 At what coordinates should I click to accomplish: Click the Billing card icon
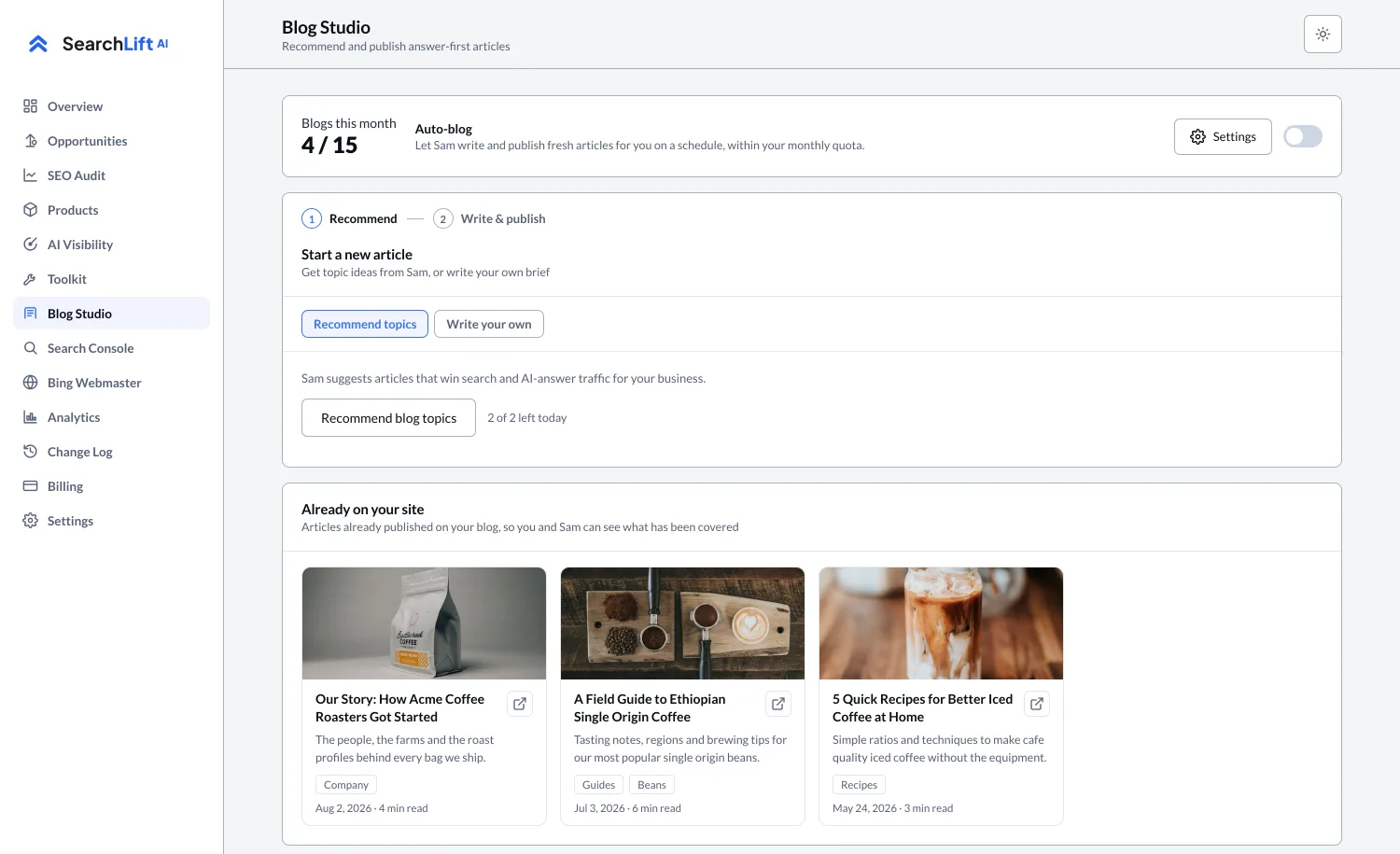pos(31,486)
